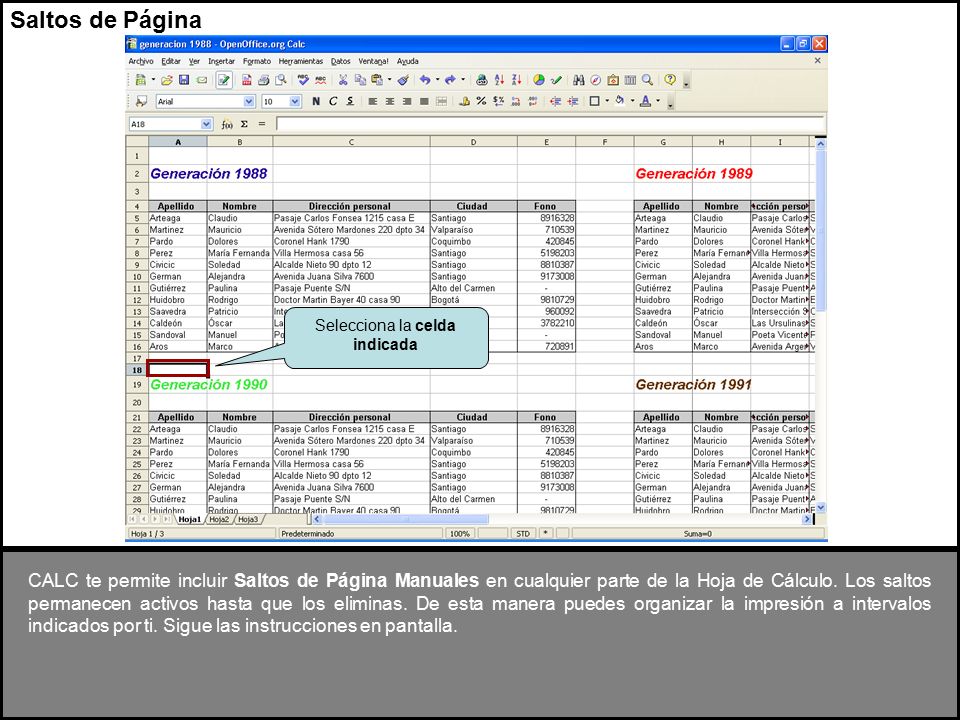
Task: Open the Formato menu
Action: click(x=257, y=61)
